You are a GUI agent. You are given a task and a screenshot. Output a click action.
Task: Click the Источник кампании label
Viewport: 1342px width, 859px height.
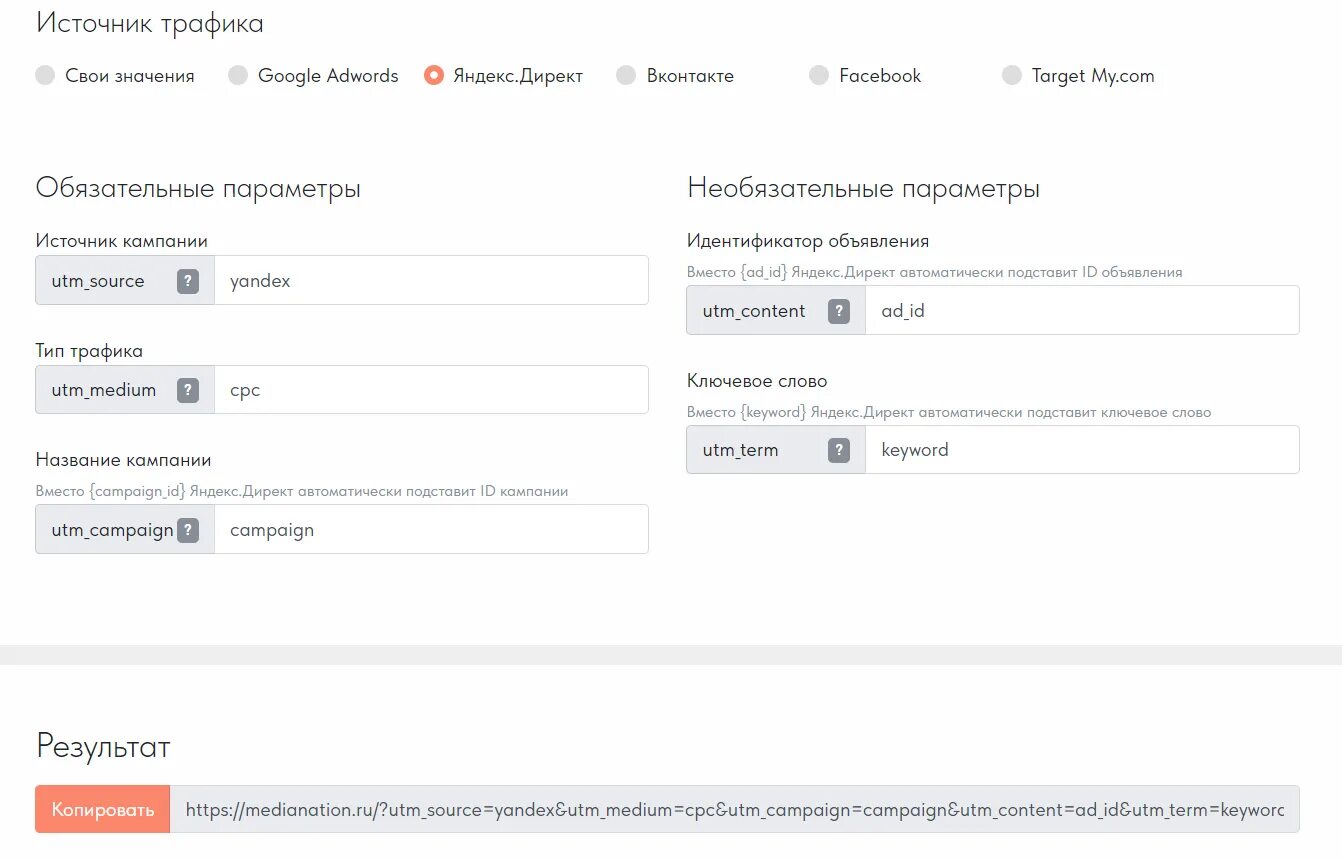coord(122,241)
